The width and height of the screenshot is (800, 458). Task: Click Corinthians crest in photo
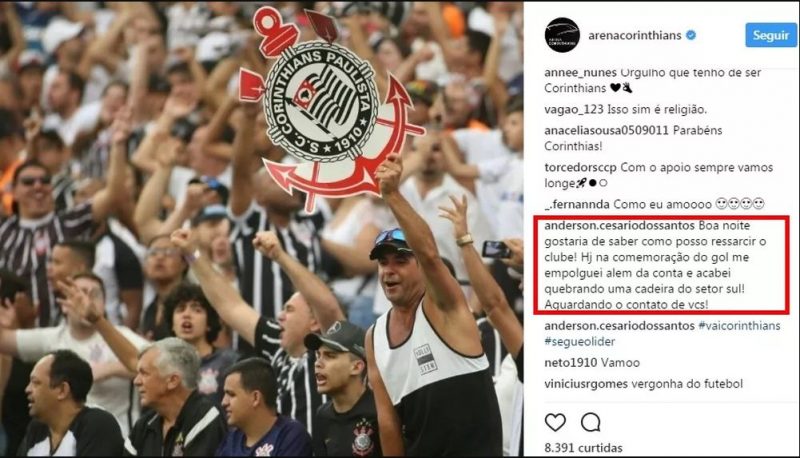[x=331, y=108]
